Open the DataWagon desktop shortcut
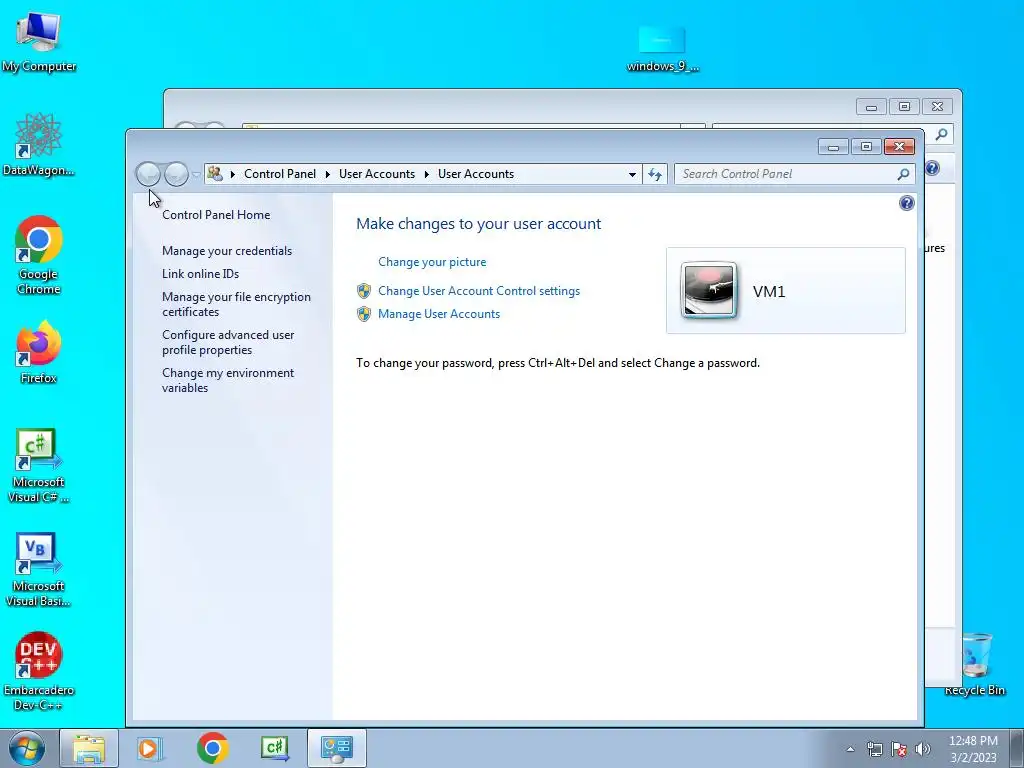The height and width of the screenshot is (768, 1024). pyautogui.click(x=39, y=144)
